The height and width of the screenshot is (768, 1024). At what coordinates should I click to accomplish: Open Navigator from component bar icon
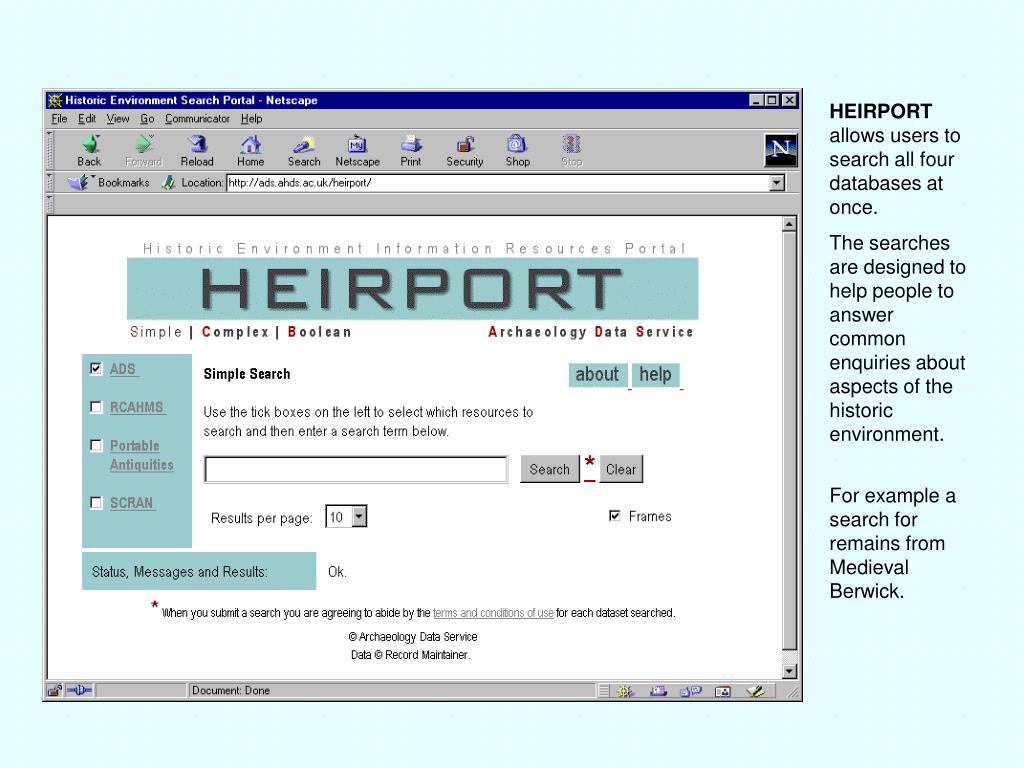626,691
